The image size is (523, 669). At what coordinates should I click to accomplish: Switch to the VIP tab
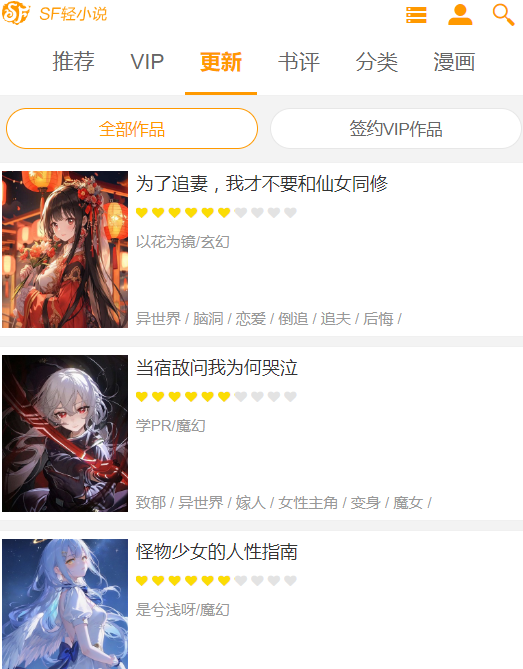tap(147, 62)
